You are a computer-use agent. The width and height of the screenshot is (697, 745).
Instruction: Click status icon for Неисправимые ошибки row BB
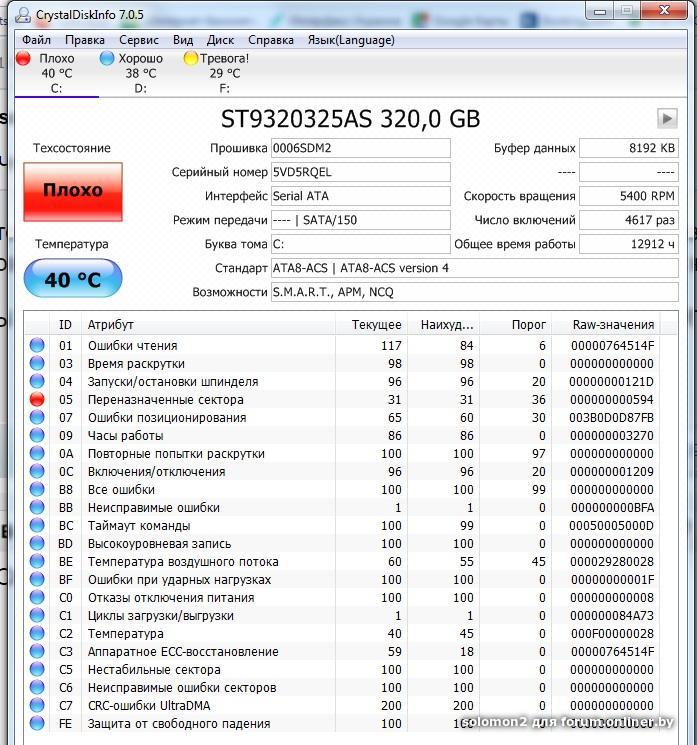tap(37, 507)
